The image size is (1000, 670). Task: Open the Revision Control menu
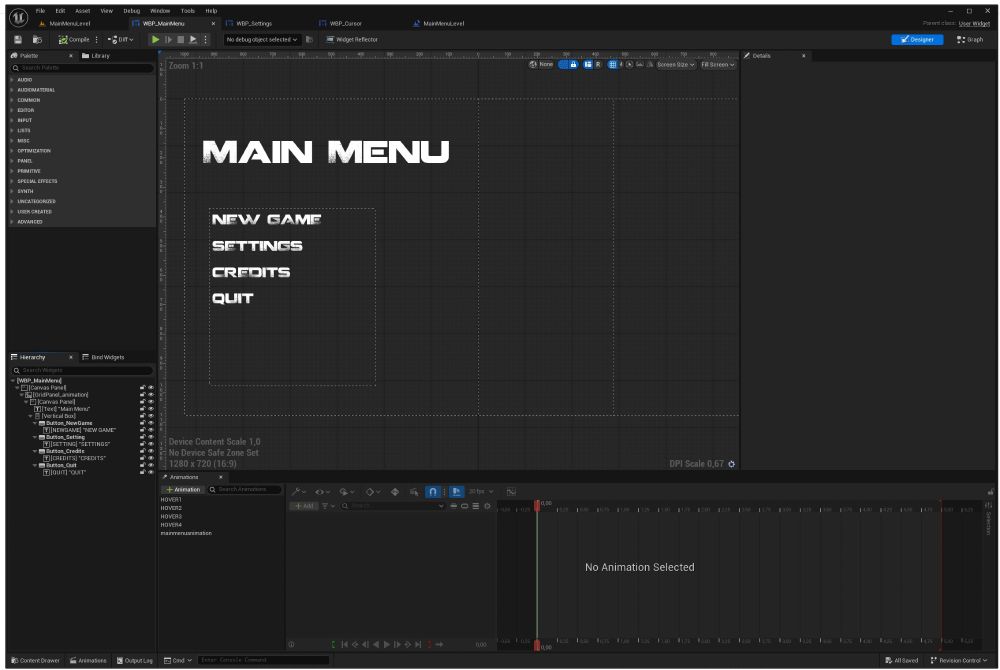[x=958, y=660]
